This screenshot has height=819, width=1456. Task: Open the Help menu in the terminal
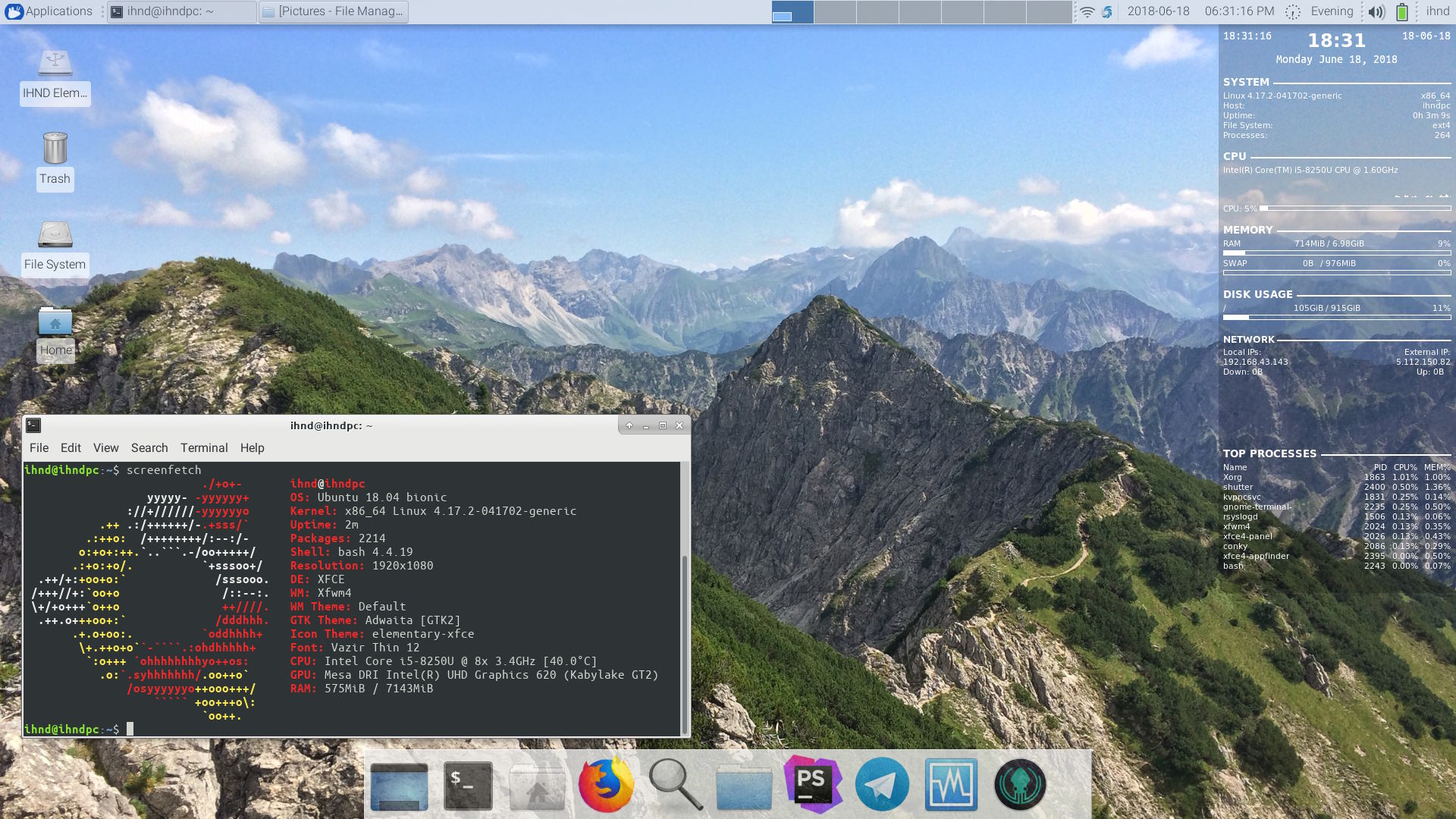coord(252,448)
